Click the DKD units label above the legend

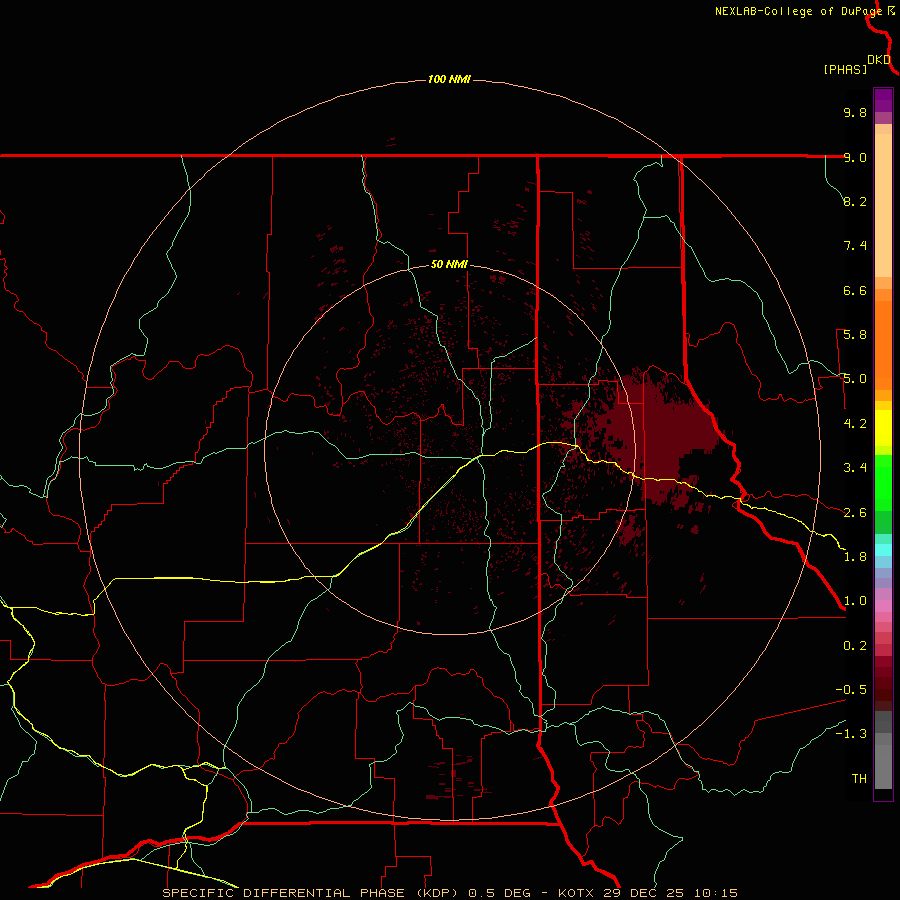(879, 59)
